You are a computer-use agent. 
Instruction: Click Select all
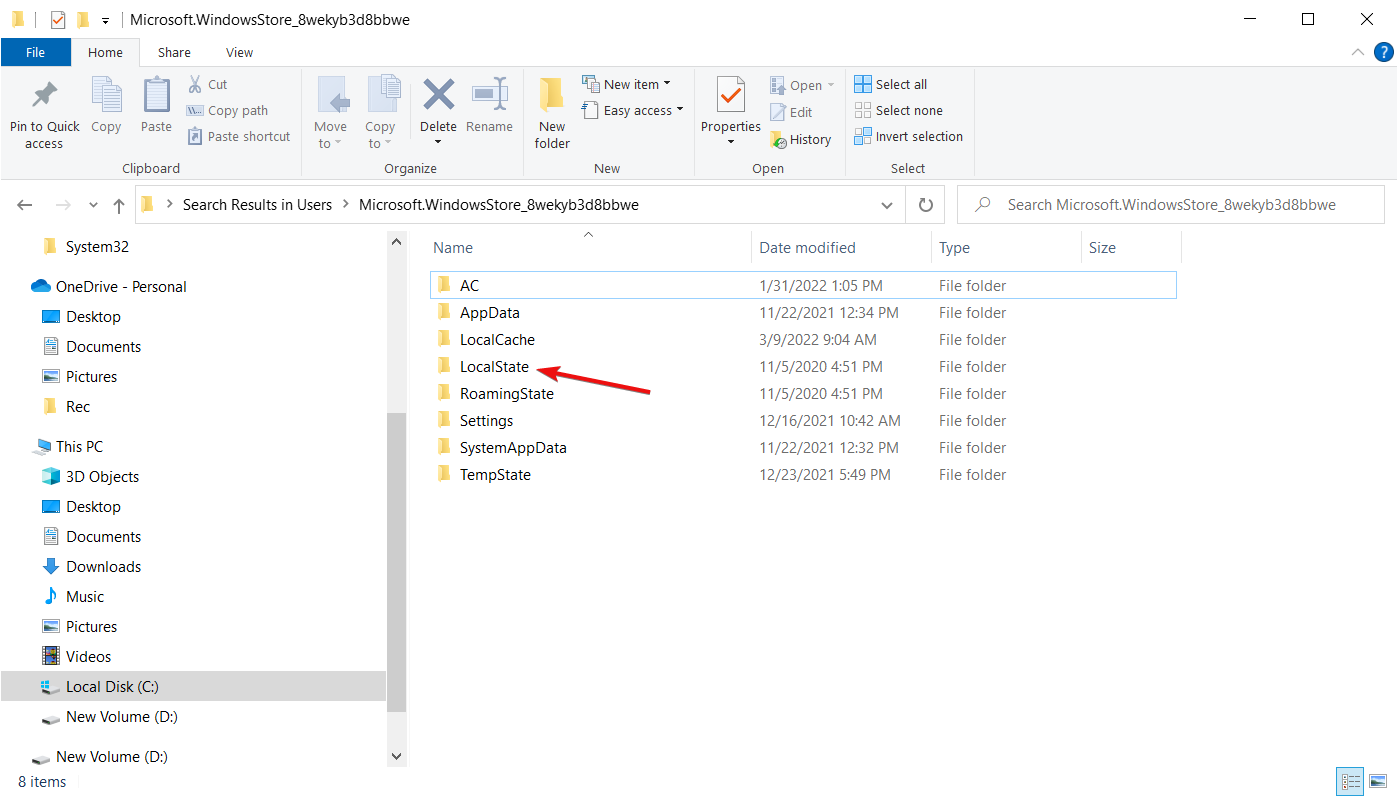891,84
